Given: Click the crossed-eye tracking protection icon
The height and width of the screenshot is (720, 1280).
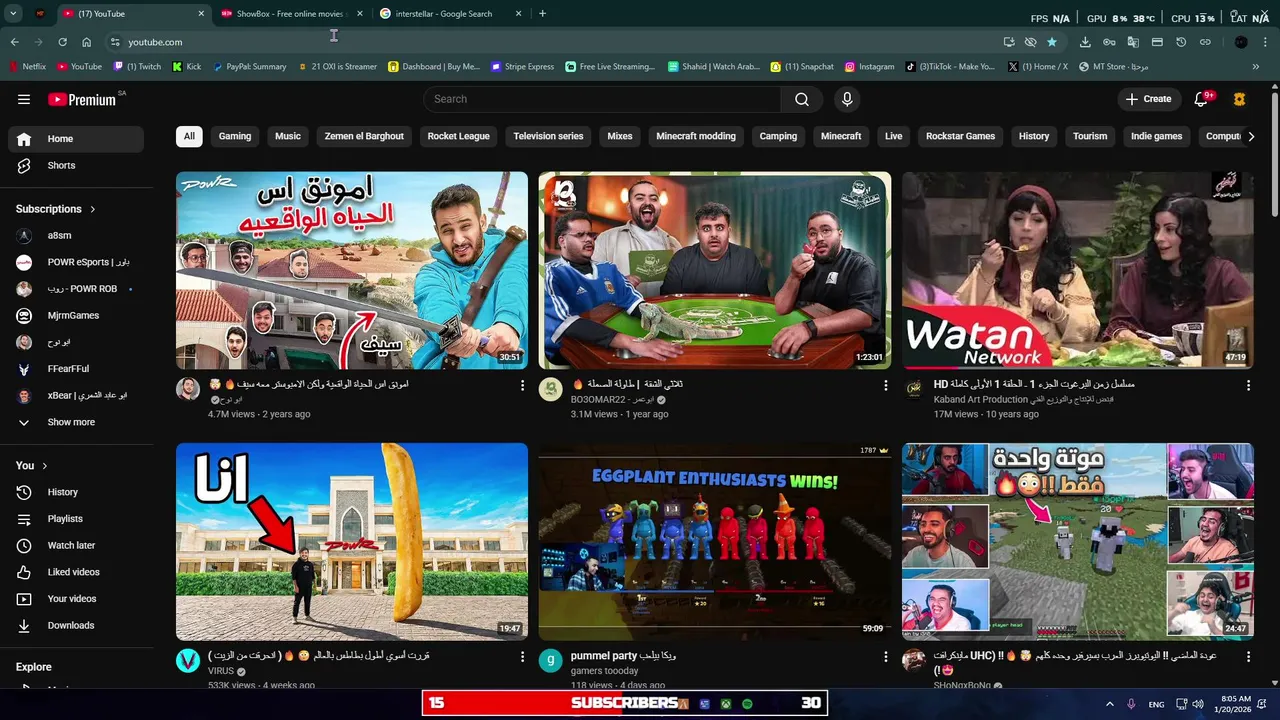Looking at the screenshot, I should coord(1030,42).
